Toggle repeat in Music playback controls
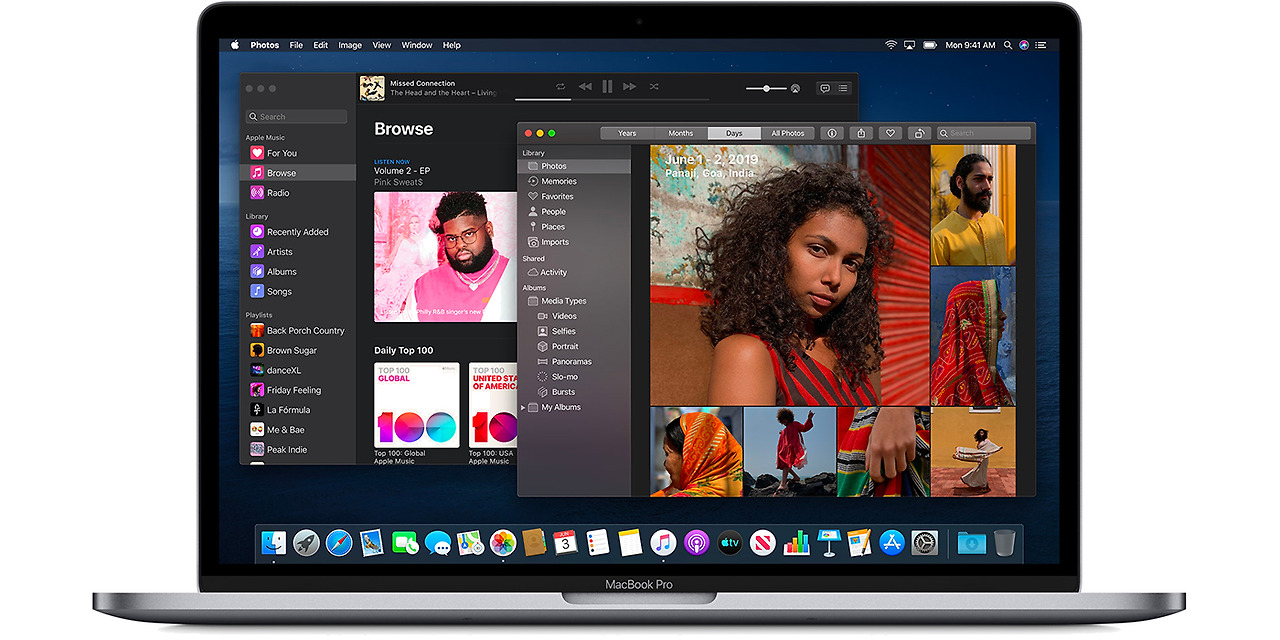Image resolution: width=1280 pixels, height=640 pixels. pyautogui.click(x=560, y=87)
